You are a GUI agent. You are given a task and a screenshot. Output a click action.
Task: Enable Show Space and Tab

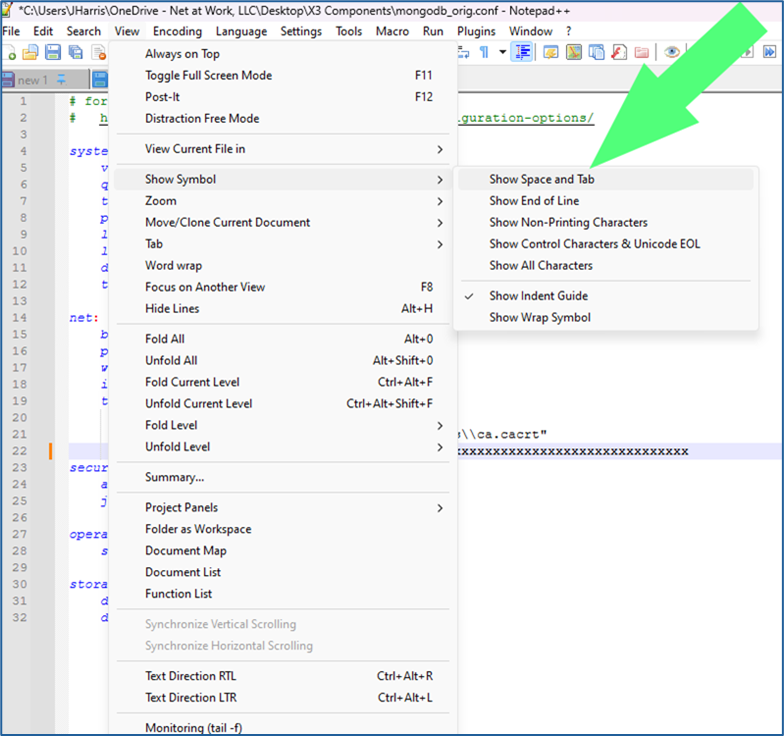(541, 180)
